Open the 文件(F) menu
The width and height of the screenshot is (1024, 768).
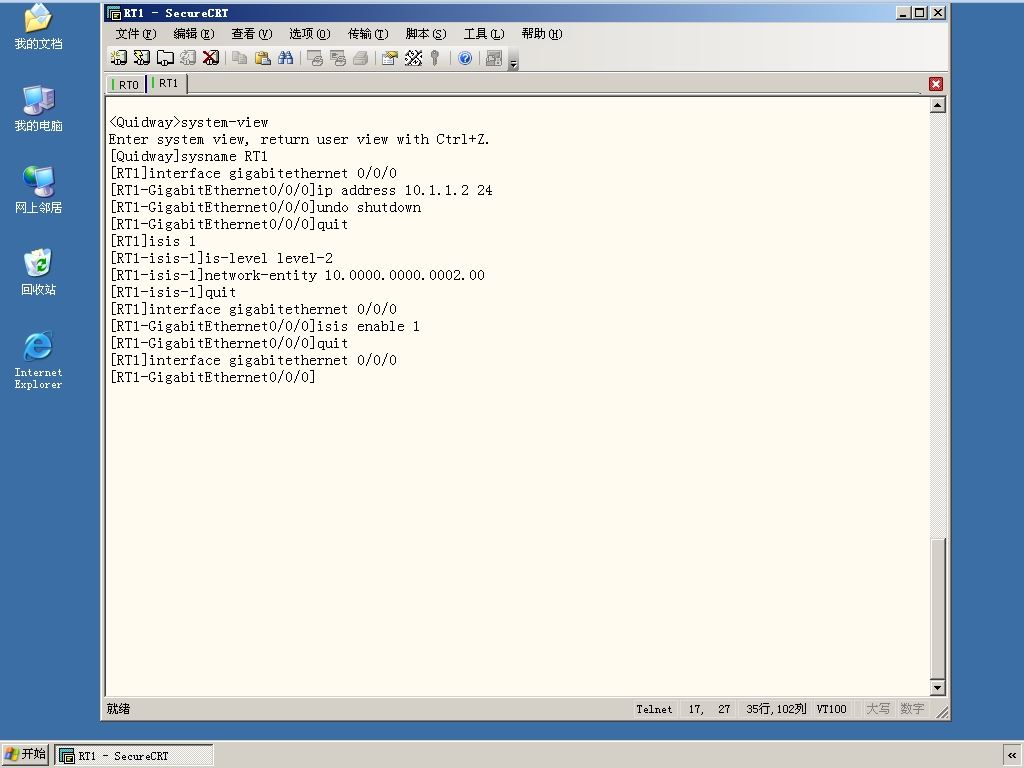[136, 34]
